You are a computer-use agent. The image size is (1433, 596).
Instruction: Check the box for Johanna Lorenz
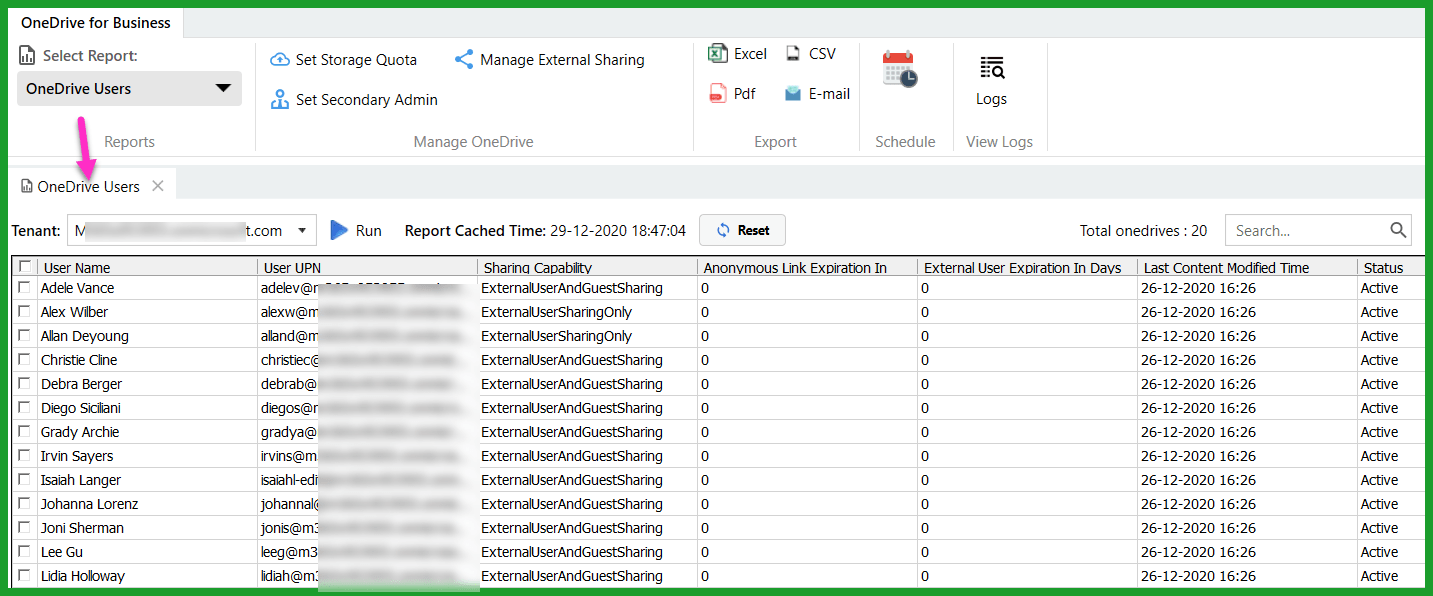pyautogui.click(x=24, y=504)
